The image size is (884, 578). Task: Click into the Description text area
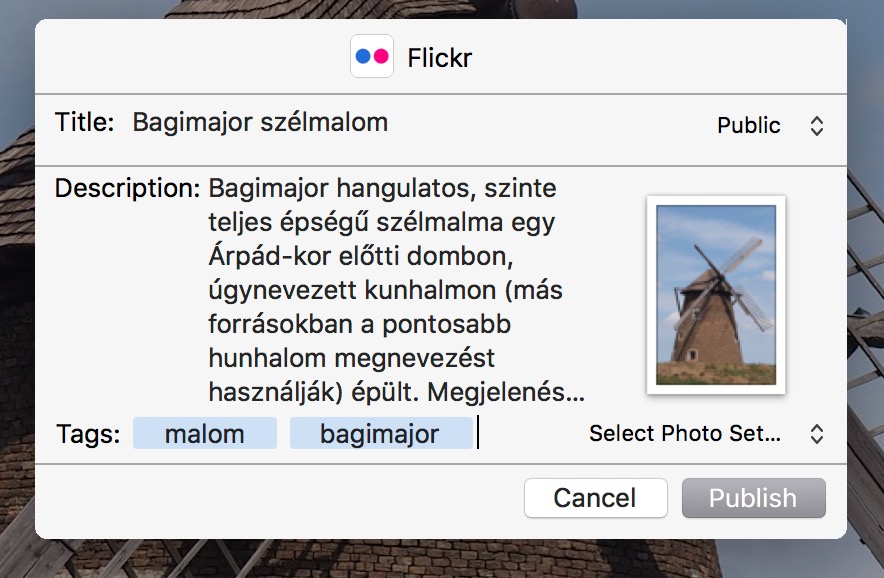[395, 290]
